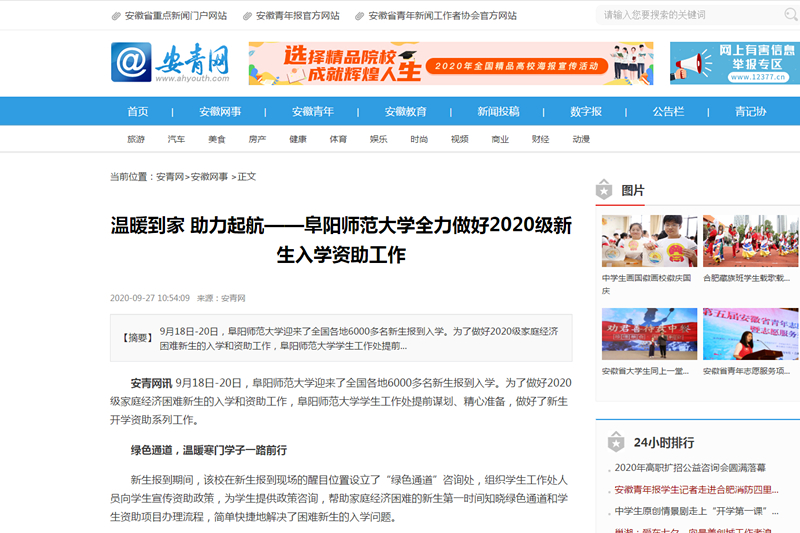Screen dimensions: 800x533
Task: Open the 2020年全国精品高校海报宣传活动 banner ad
Action: coord(450,63)
